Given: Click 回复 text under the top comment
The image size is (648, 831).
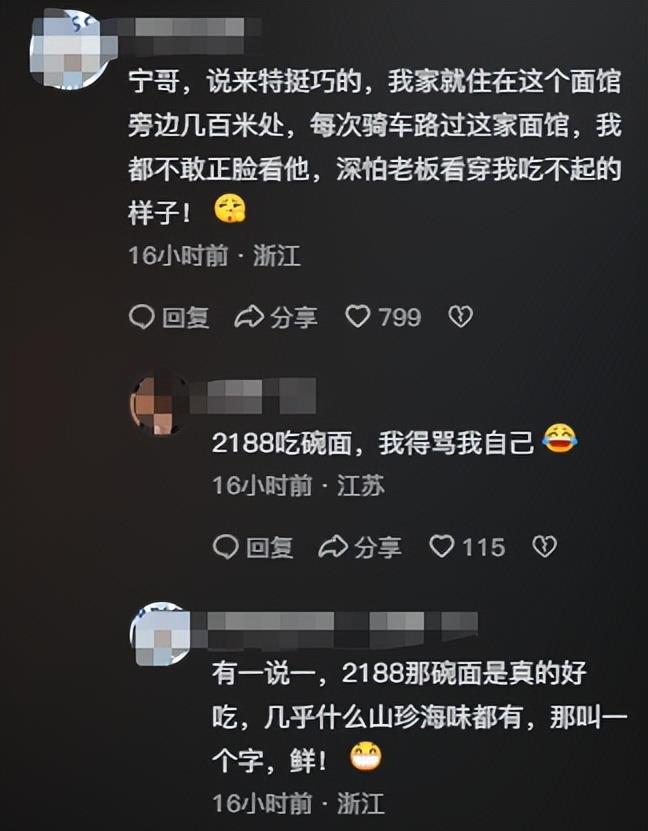Looking at the screenshot, I should pyautogui.click(x=186, y=317).
